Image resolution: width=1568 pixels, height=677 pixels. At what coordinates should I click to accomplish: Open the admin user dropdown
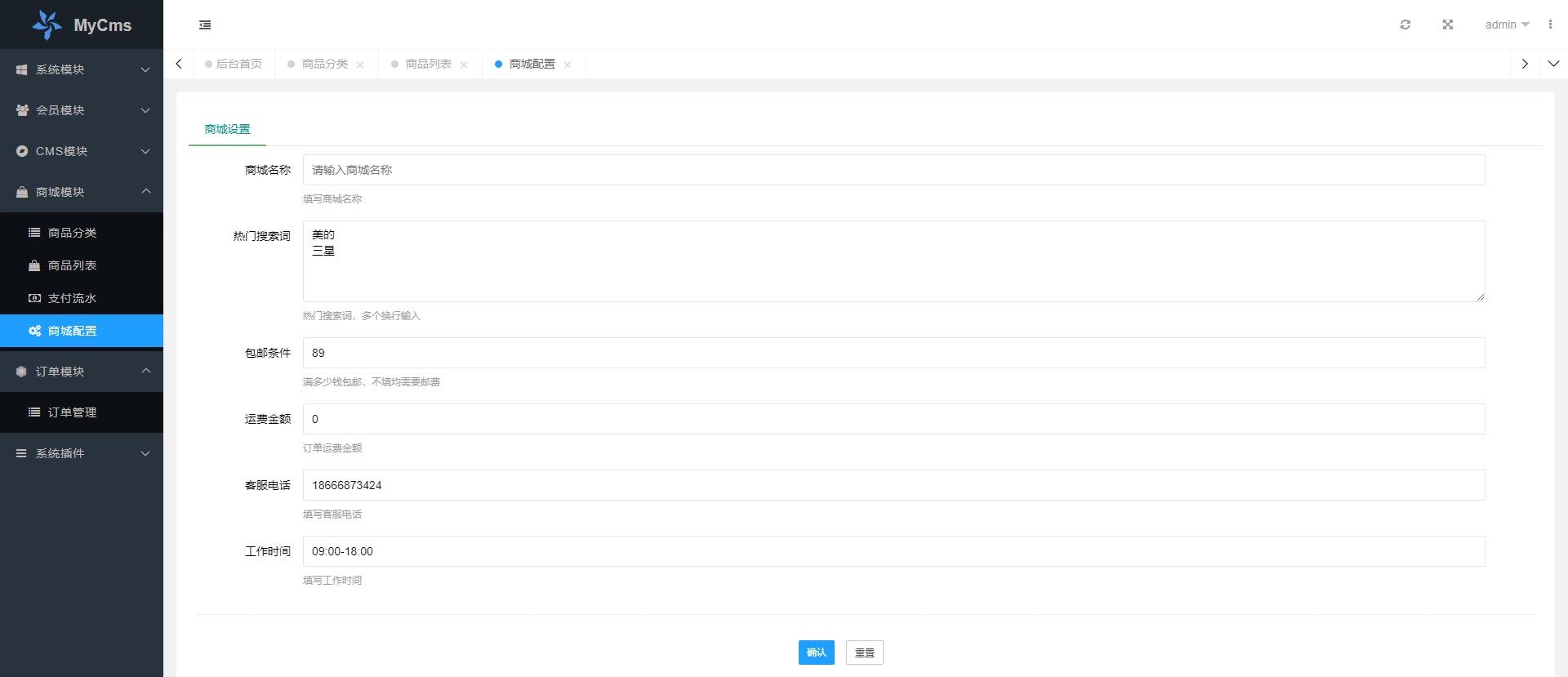(1506, 24)
